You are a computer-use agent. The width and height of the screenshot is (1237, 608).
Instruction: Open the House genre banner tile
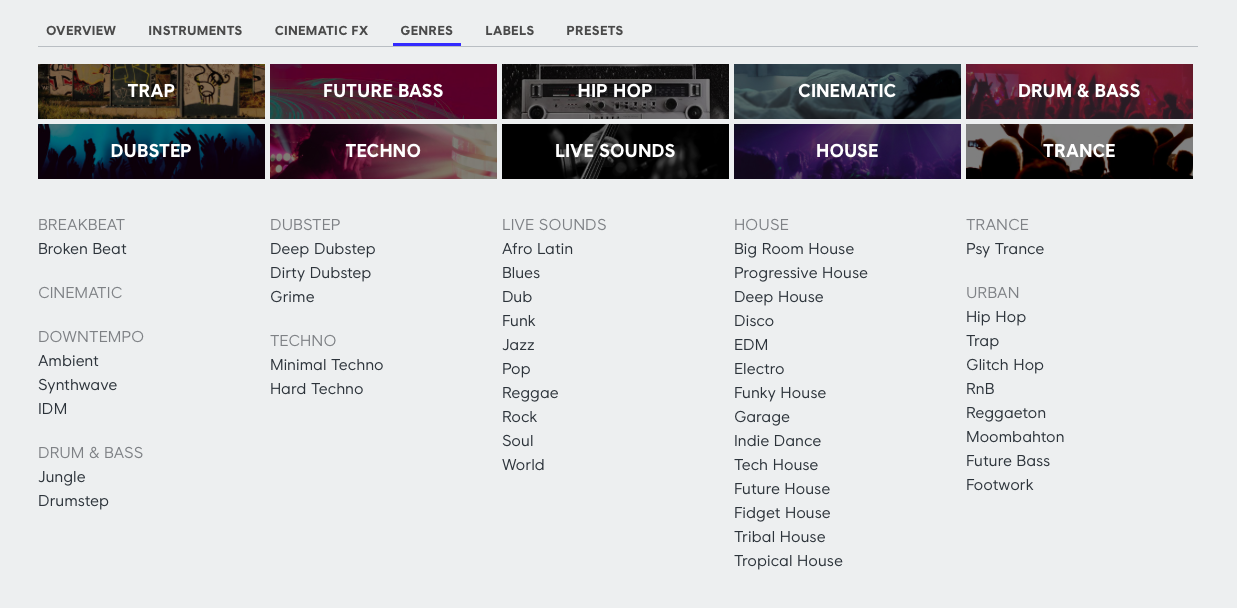(847, 151)
